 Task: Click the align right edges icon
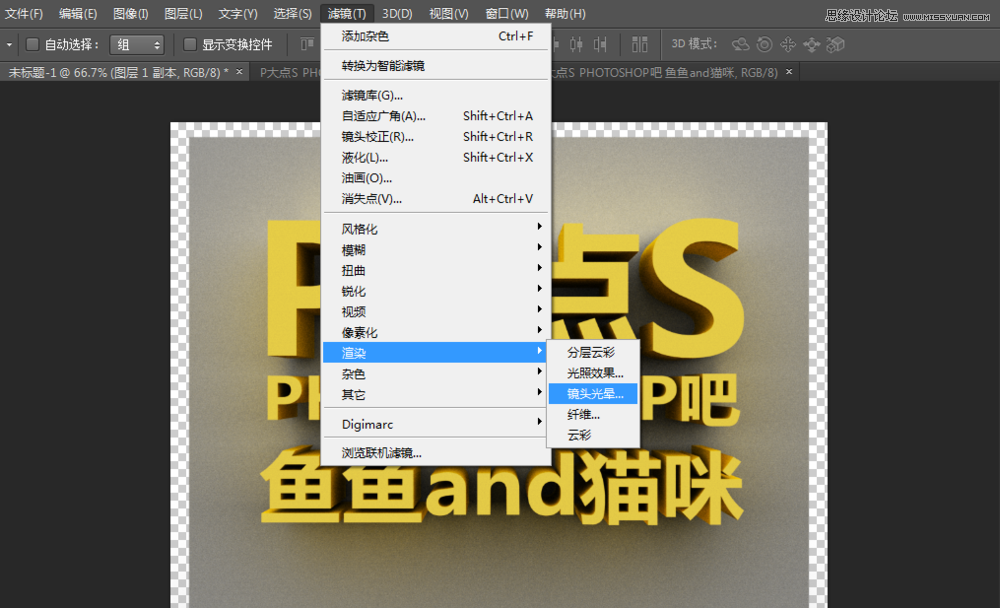click(x=600, y=45)
